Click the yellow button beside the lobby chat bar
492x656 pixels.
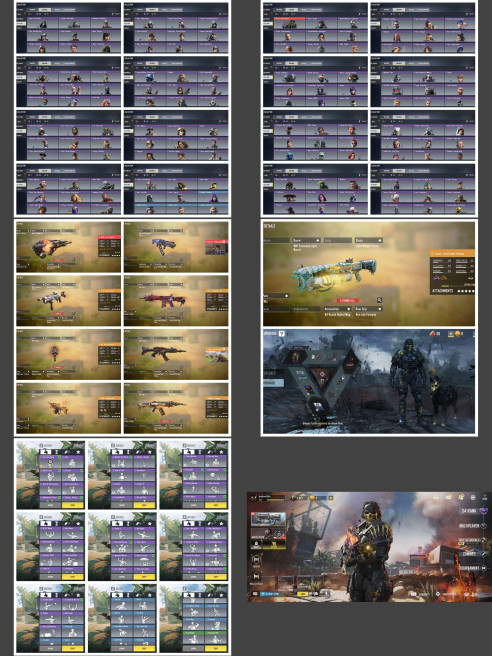click(302, 594)
